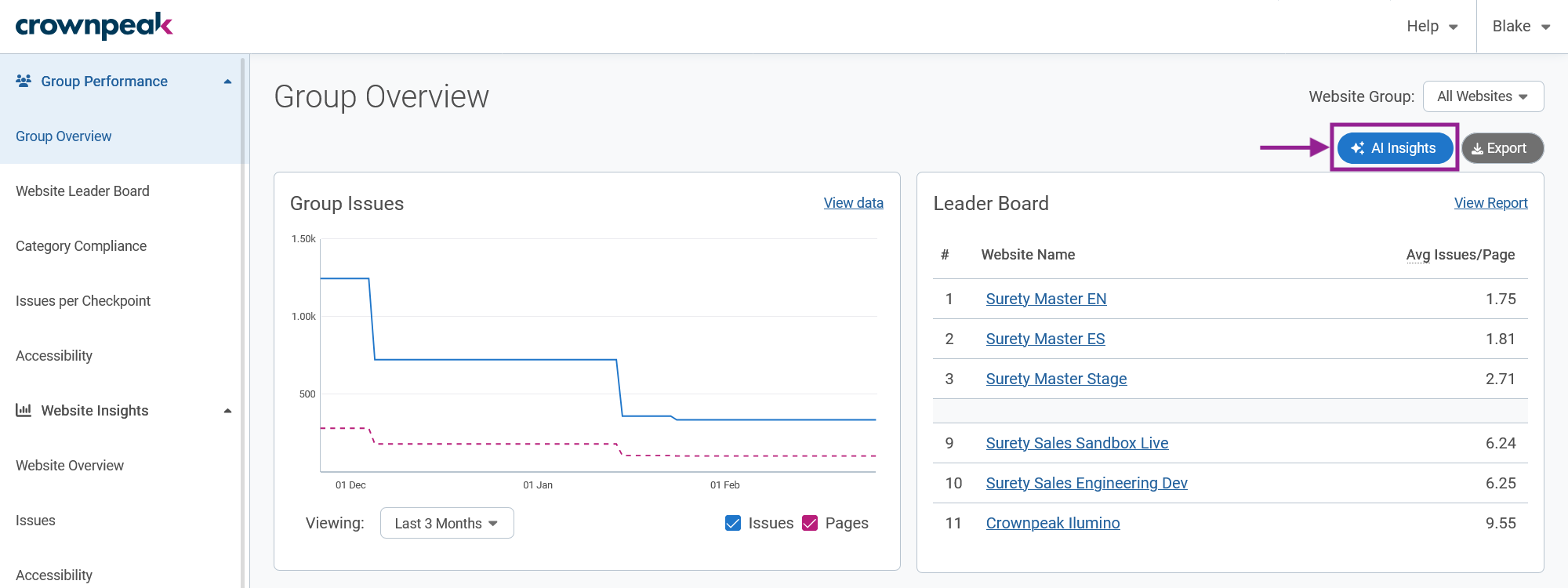The width and height of the screenshot is (1568, 588).
Task: Click the AI Insights sparkle icon
Action: coord(1358,148)
